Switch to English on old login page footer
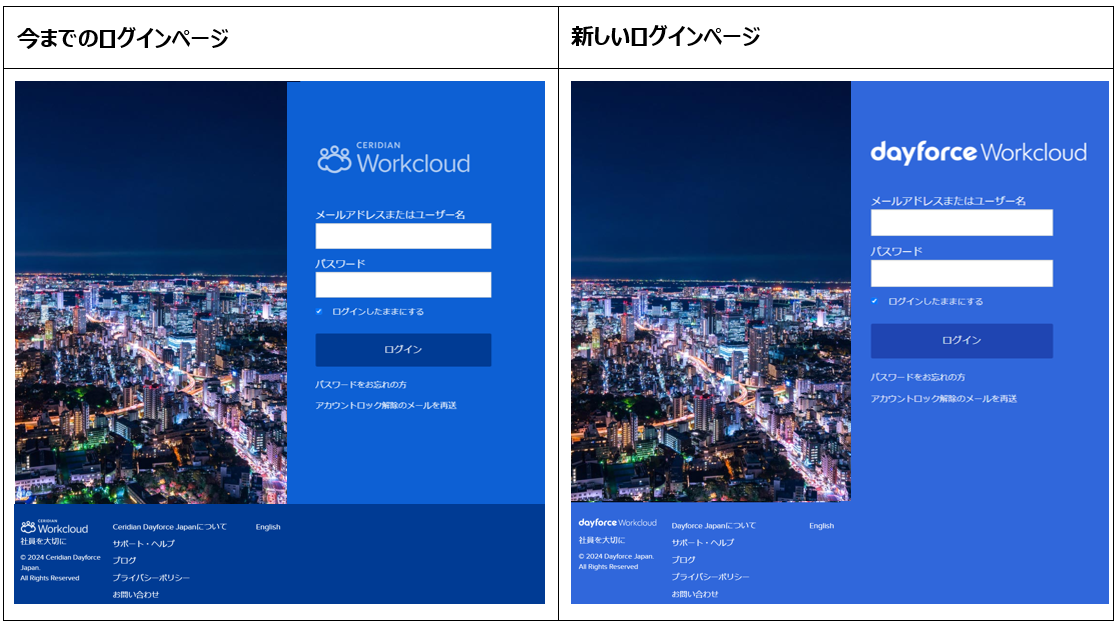1119x628 pixels. click(268, 527)
